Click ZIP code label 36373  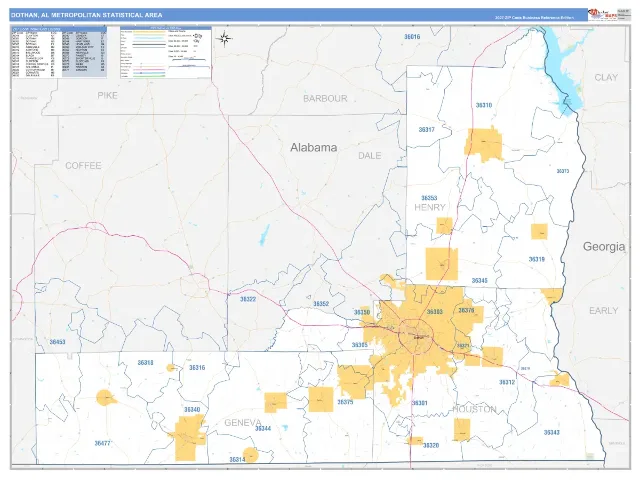[563, 171]
